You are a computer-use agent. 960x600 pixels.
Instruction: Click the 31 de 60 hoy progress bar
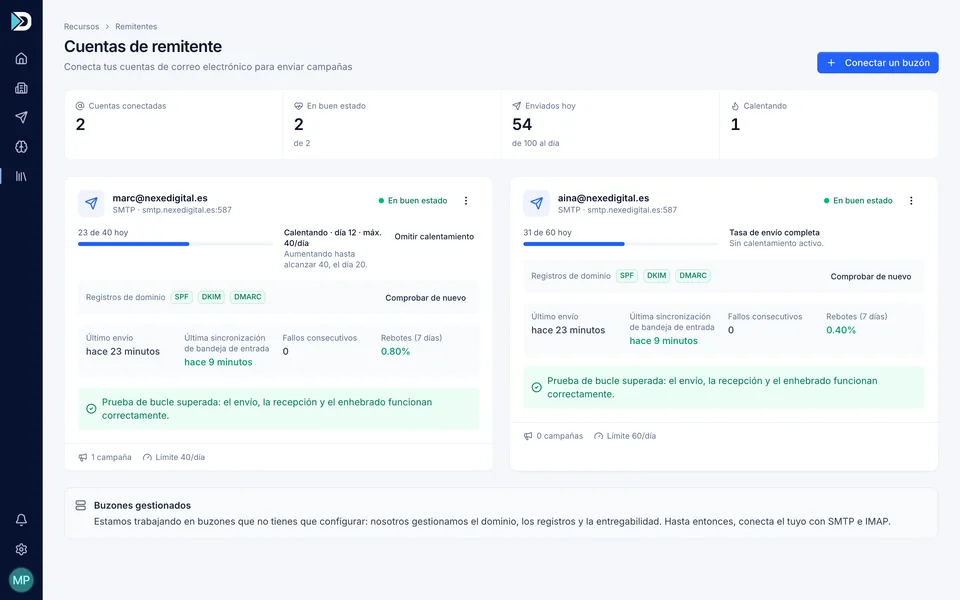[620, 244]
